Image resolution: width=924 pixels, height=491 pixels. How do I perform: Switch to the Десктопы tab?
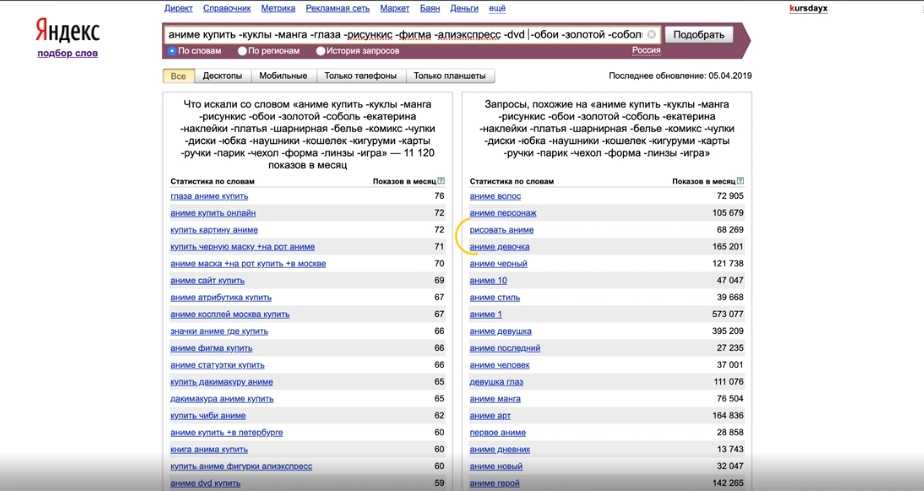pyautogui.click(x=221, y=76)
